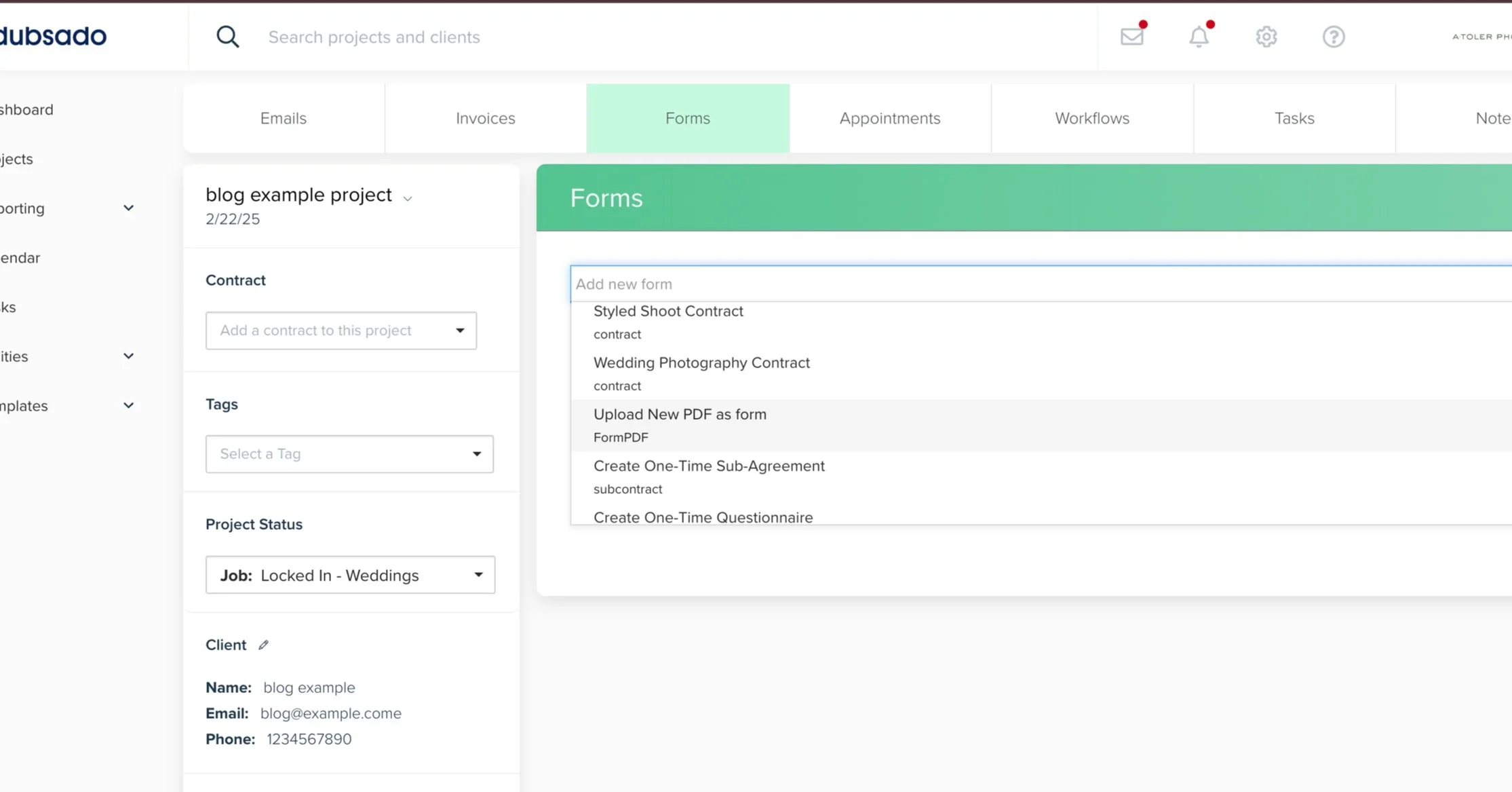Expand the Reporting sidebar chevron
Image resolution: width=1512 pixels, height=792 pixels.
(x=128, y=208)
